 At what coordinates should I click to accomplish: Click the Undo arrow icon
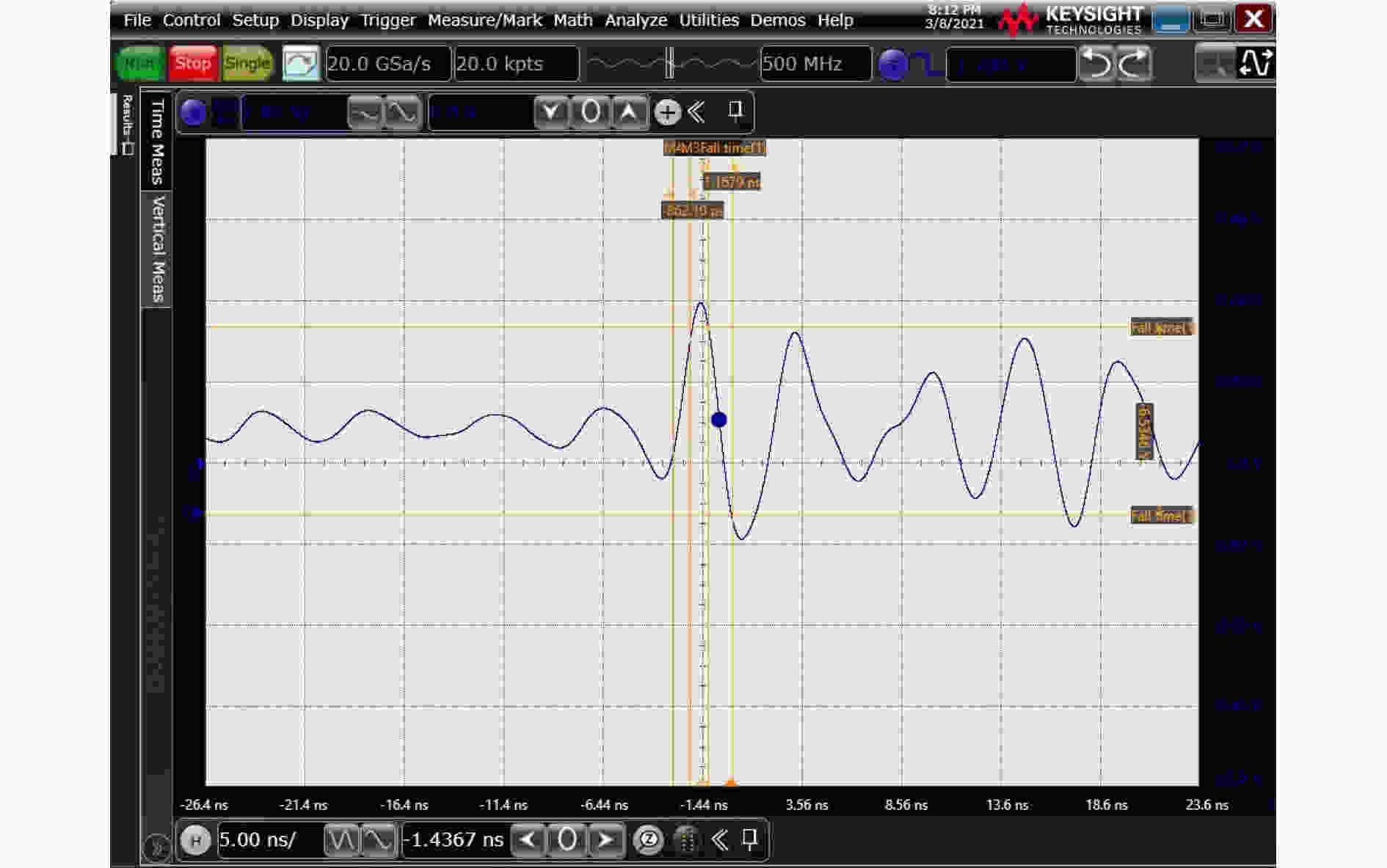[x=1097, y=64]
